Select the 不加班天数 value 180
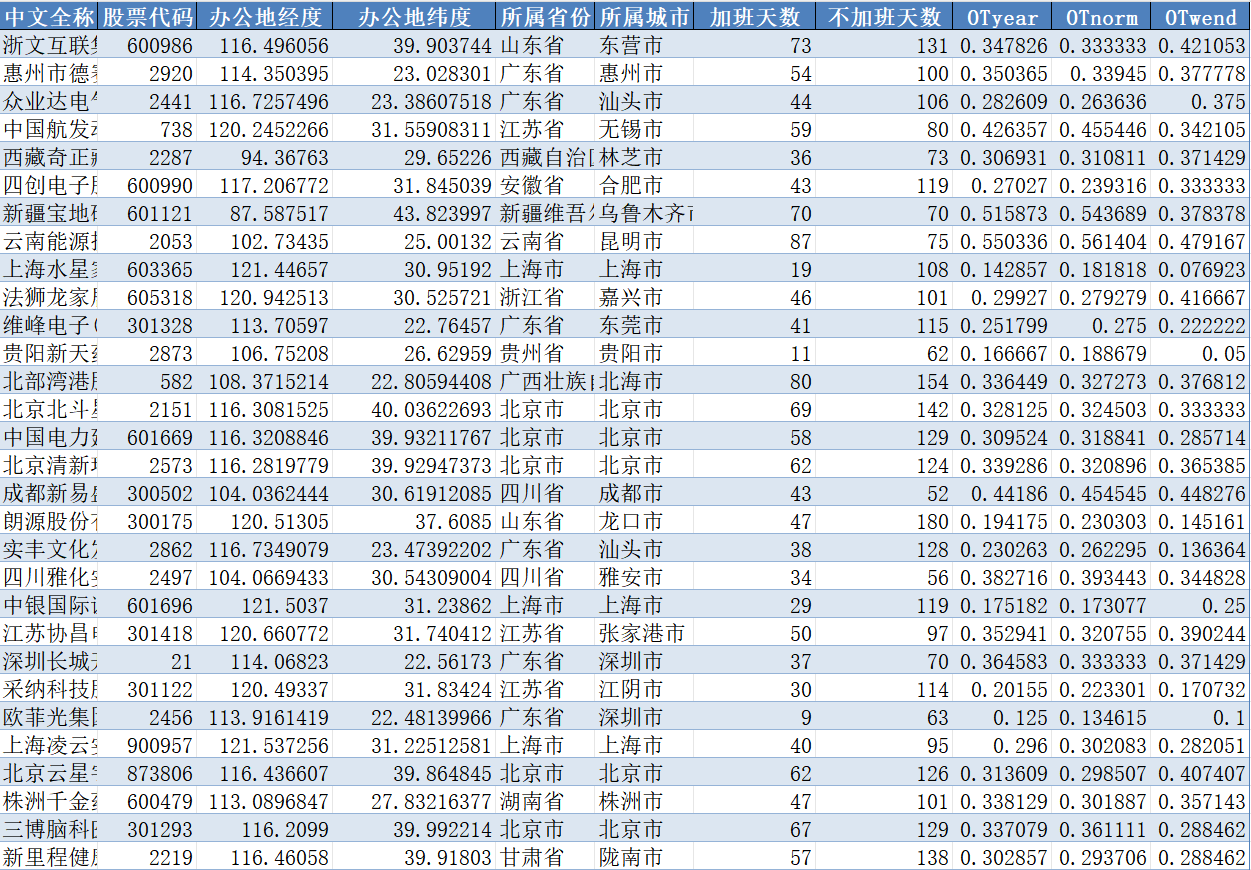 pos(884,522)
